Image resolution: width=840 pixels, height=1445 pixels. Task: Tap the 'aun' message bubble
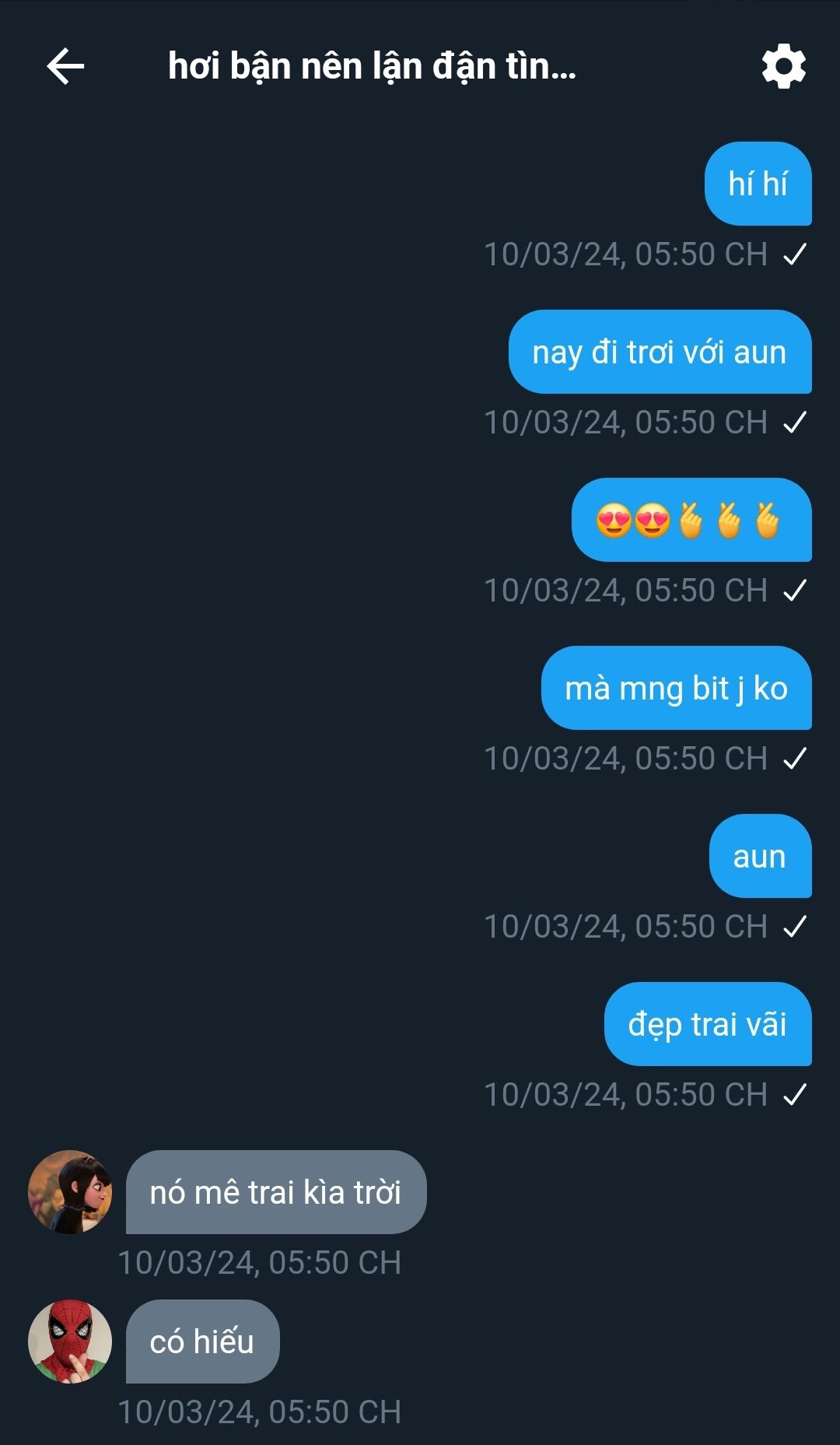[x=761, y=856]
